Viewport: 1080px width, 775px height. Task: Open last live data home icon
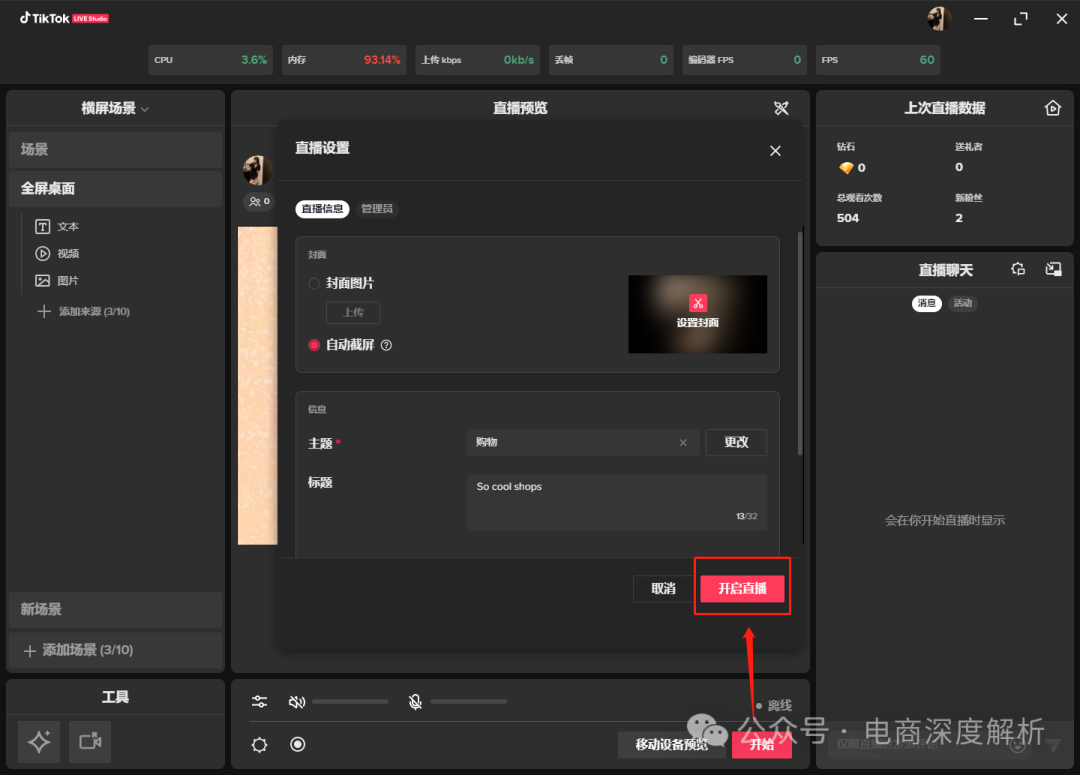pos(1052,108)
